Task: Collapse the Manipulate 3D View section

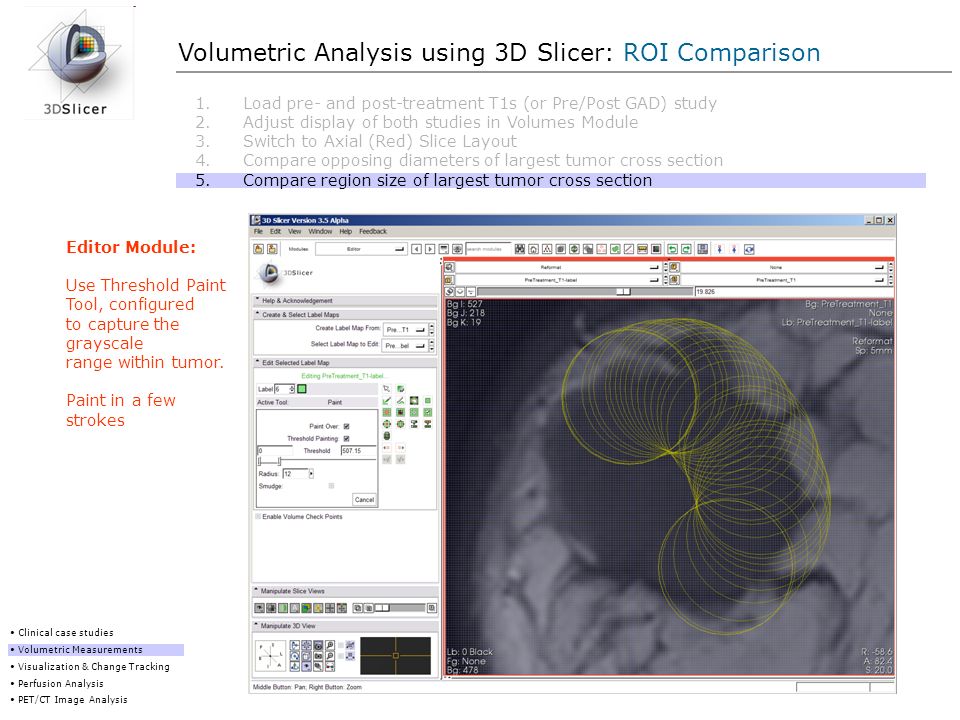Action: [x=345, y=626]
